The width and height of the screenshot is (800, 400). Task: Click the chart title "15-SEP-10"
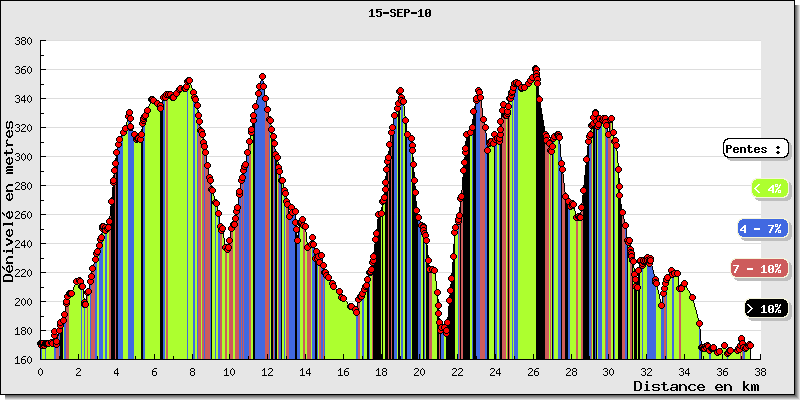[400, 13]
